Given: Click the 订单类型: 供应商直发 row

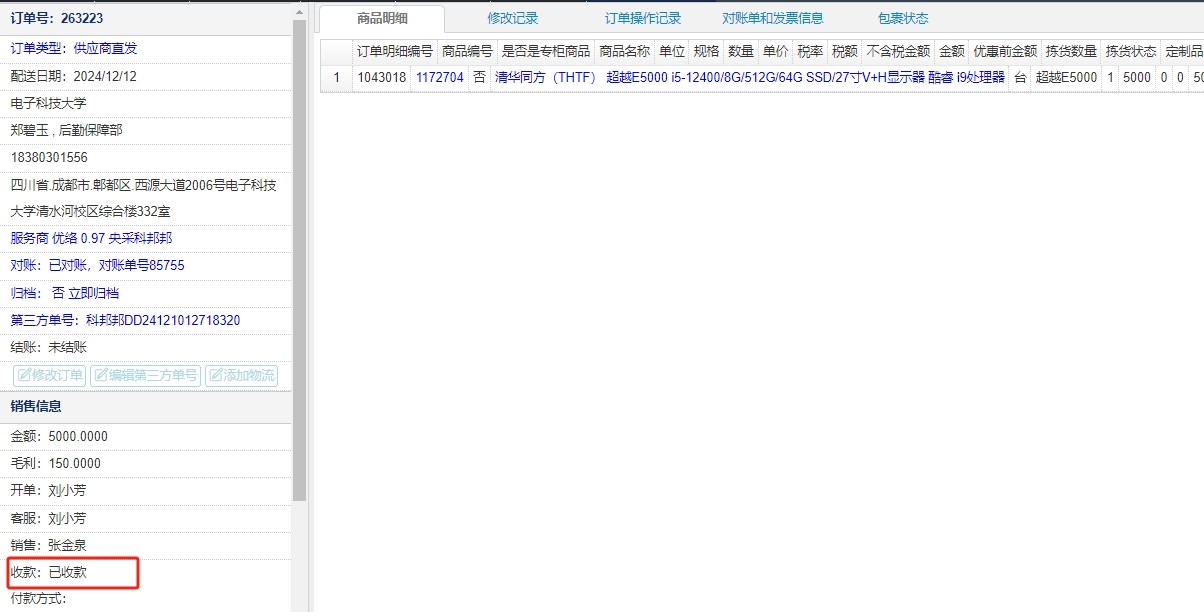Looking at the screenshot, I should [x=146, y=48].
